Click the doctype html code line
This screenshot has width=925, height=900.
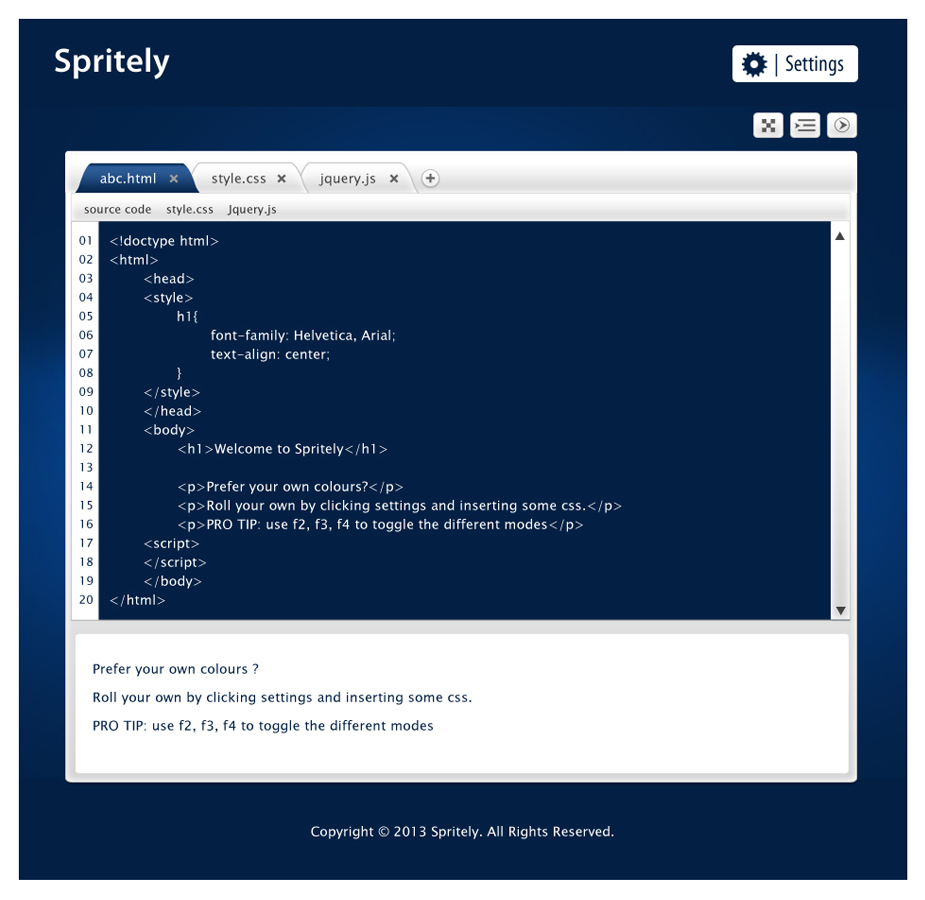[x=164, y=241]
